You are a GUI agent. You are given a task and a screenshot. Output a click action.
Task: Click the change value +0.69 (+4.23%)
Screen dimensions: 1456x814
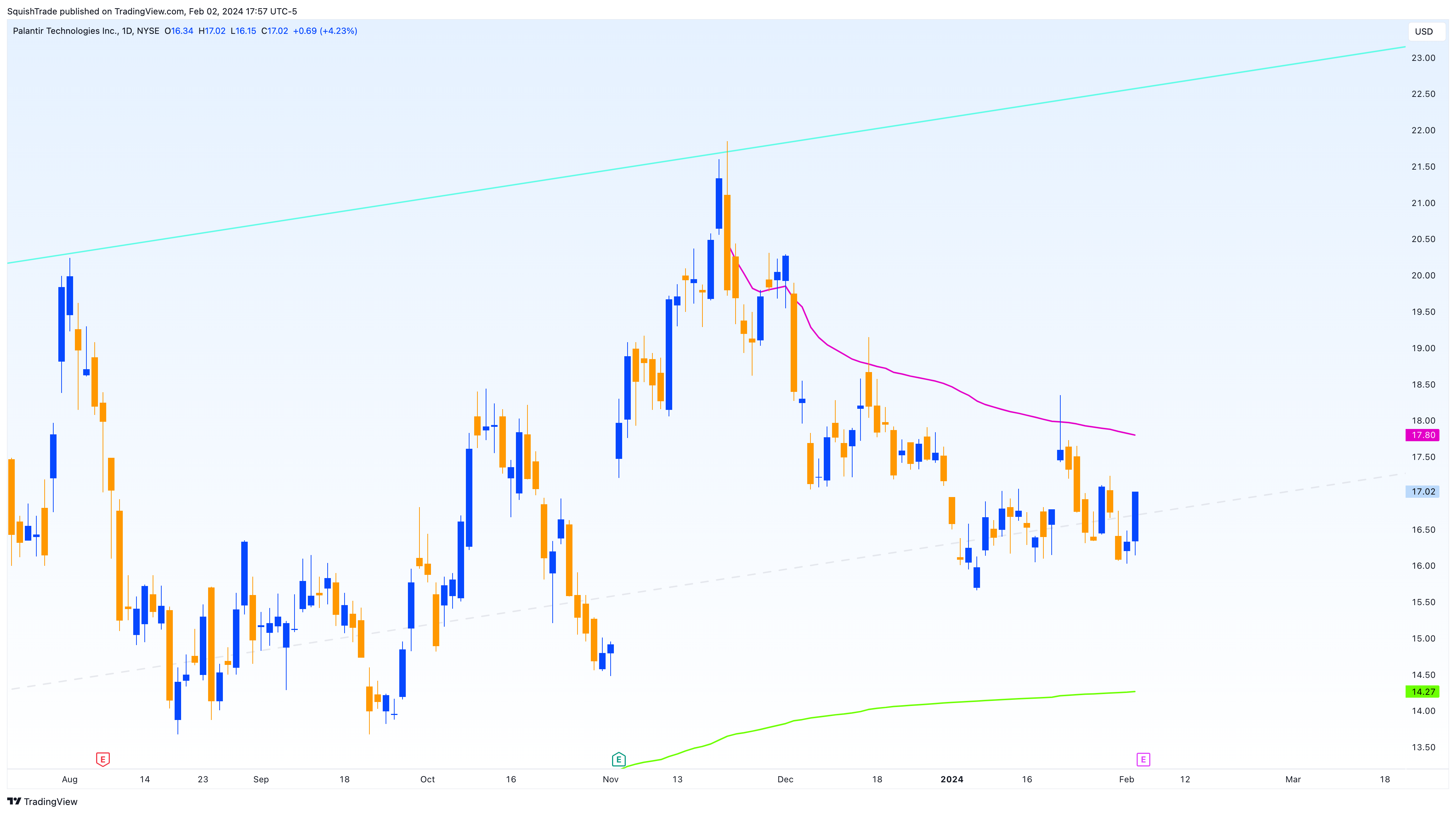(x=325, y=31)
